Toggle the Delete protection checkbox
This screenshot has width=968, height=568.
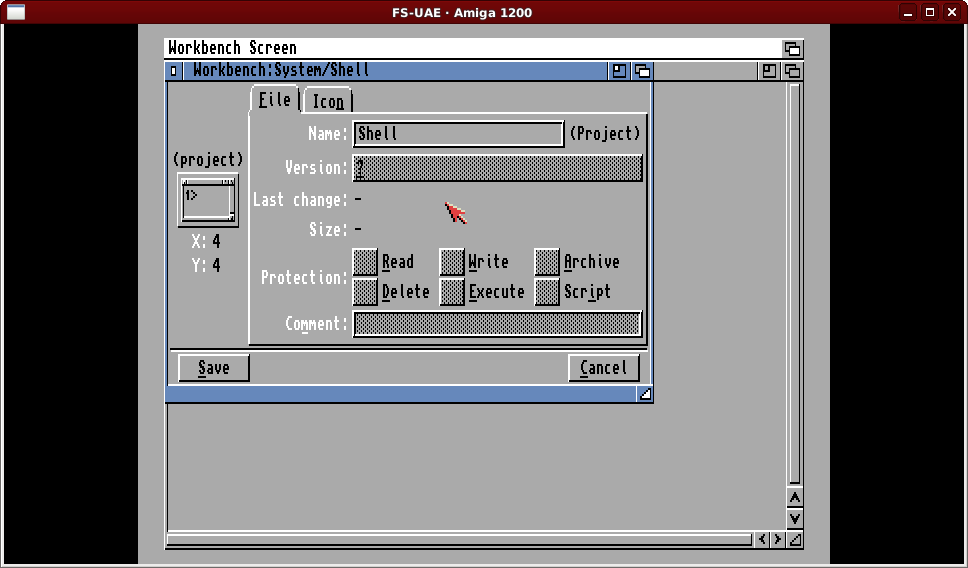(x=365, y=291)
